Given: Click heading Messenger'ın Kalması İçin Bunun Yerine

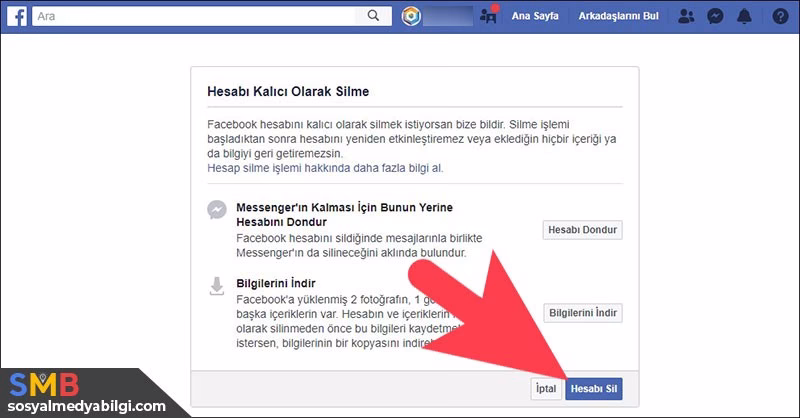Looking at the screenshot, I should [344, 208].
